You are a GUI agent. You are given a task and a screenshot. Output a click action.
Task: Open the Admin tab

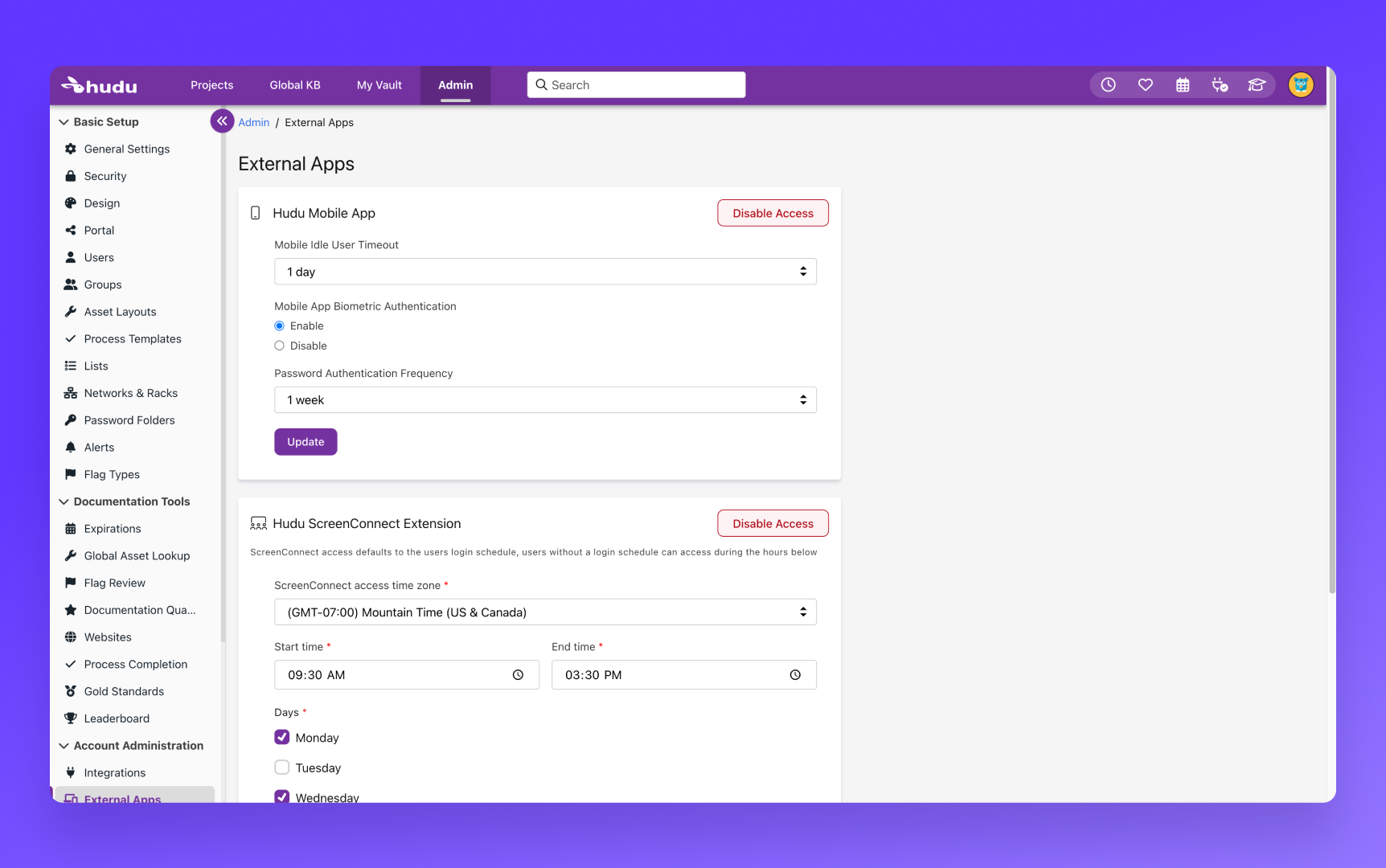[x=456, y=85]
